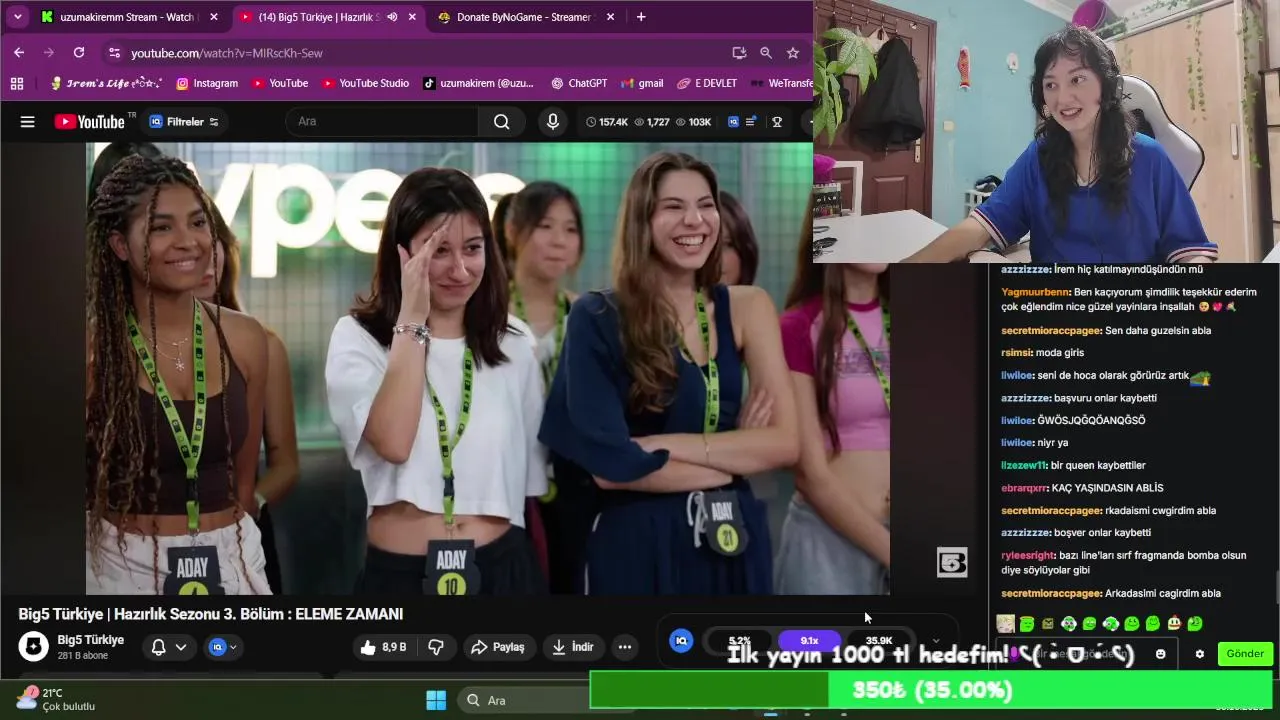The height and width of the screenshot is (720, 1280).
Task: Toggle the Filtreler filter button
Action: coord(184,122)
